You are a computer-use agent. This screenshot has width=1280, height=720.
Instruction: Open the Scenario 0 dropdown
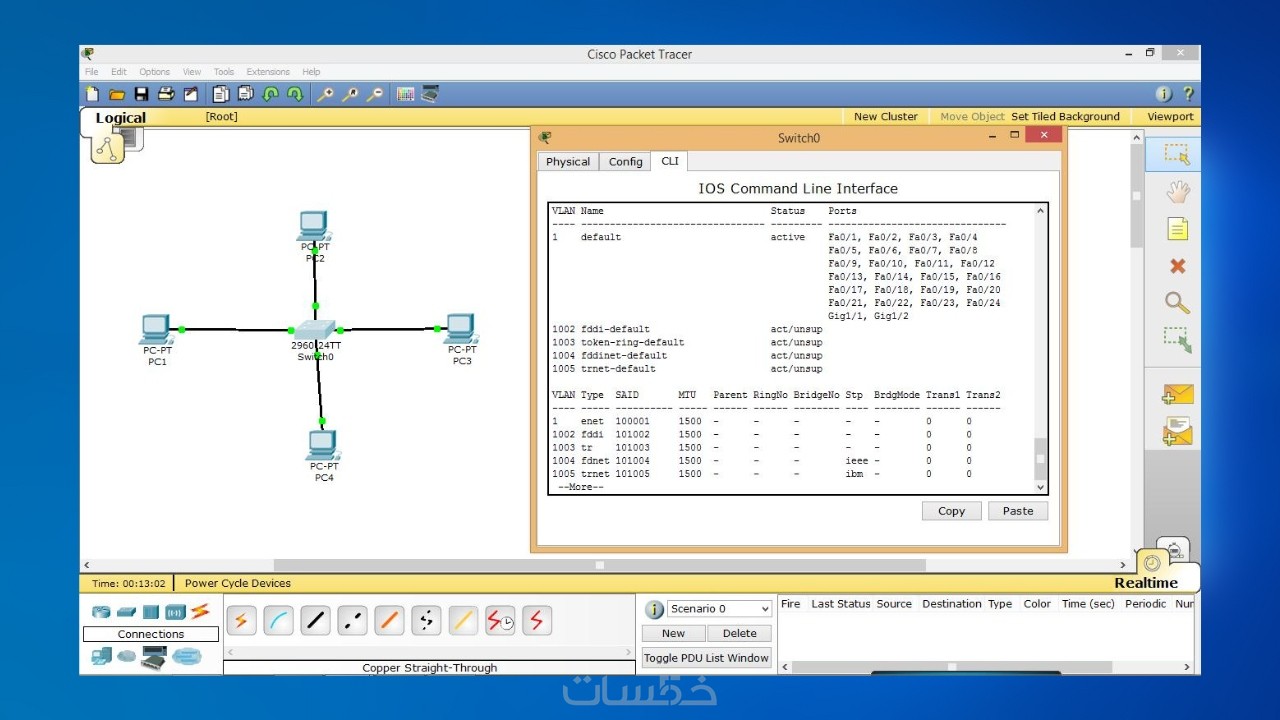(x=719, y=609)
